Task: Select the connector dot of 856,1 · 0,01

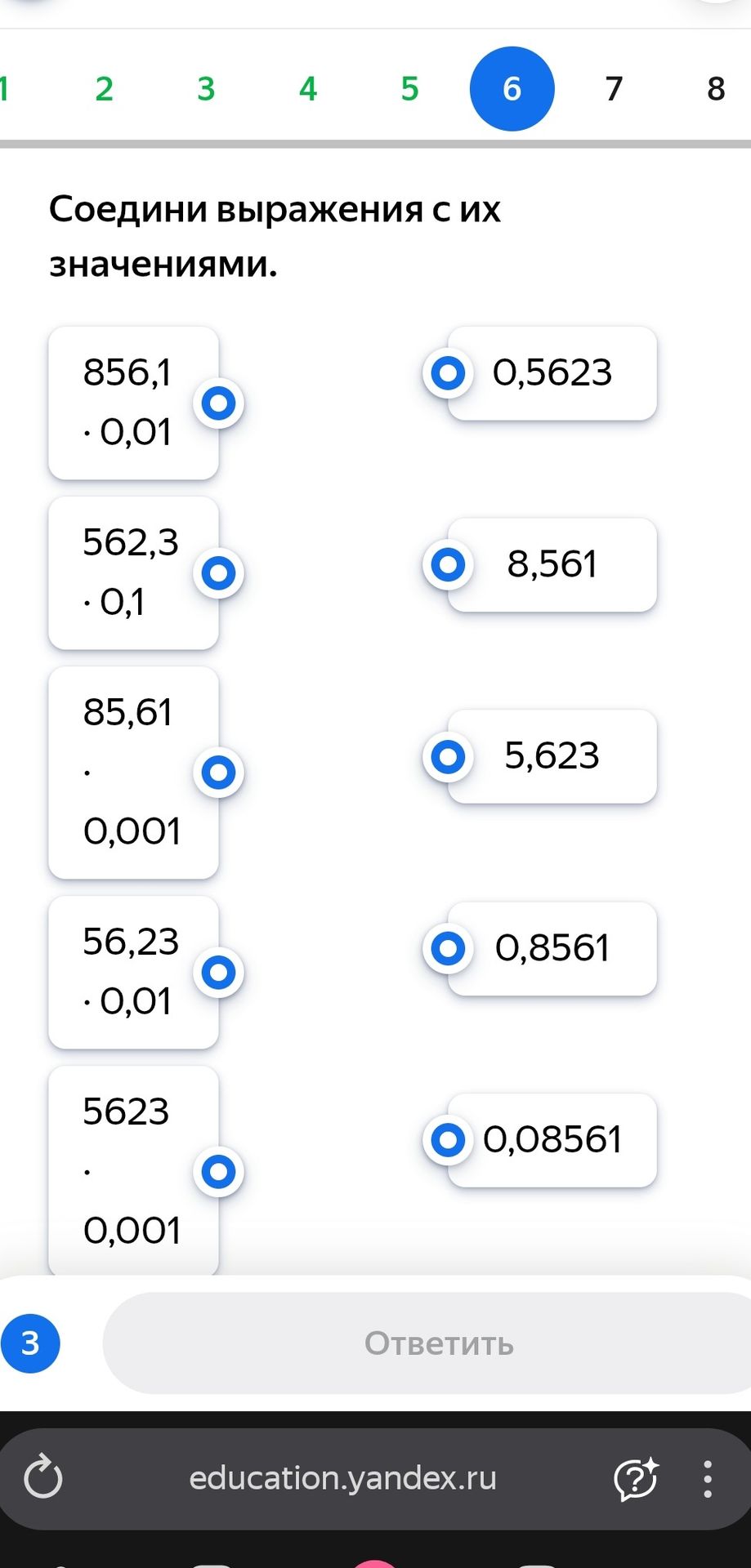Action: click(x=219, y=403)
